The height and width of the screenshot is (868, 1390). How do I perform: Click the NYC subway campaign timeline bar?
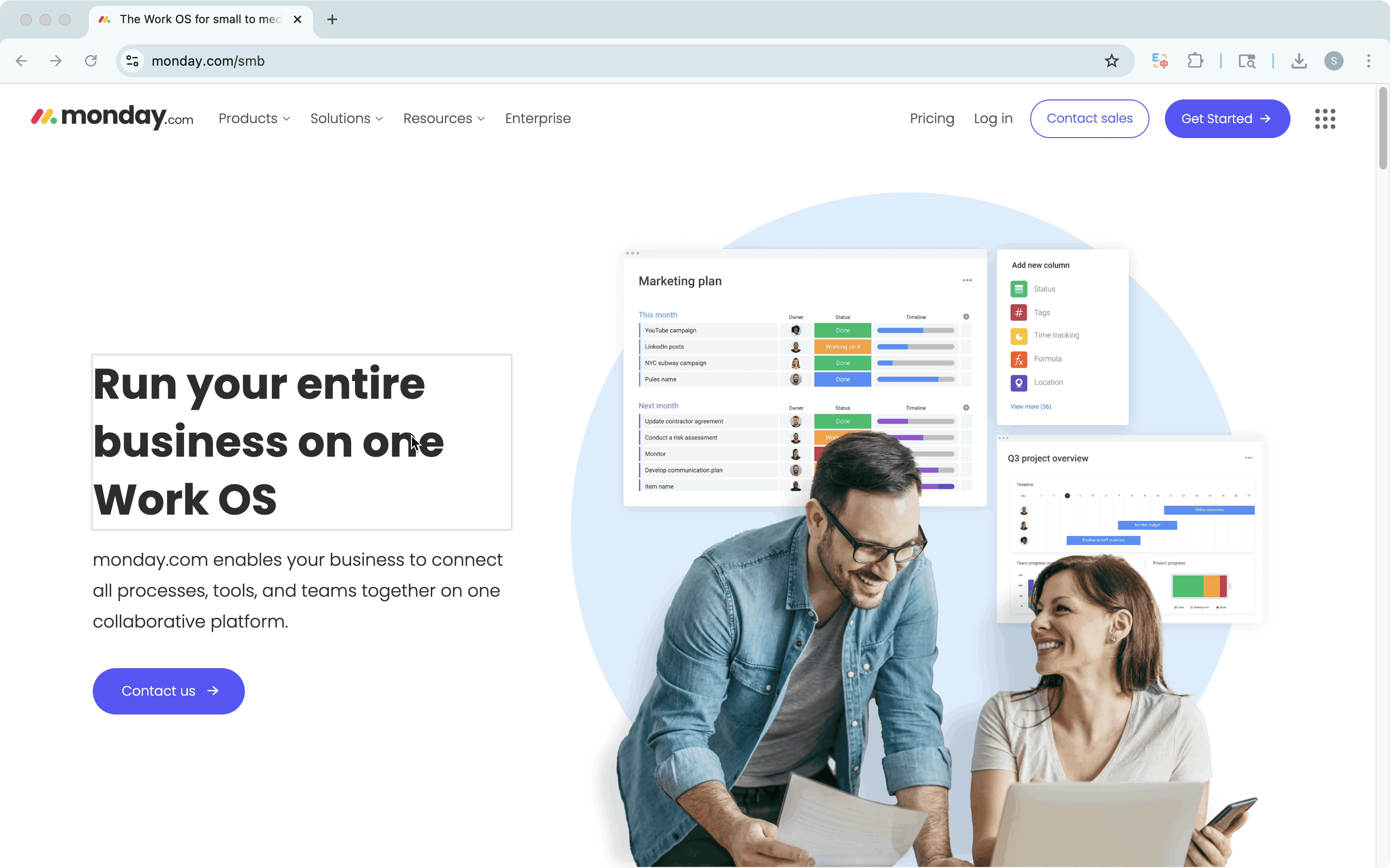tap(915, 363)
